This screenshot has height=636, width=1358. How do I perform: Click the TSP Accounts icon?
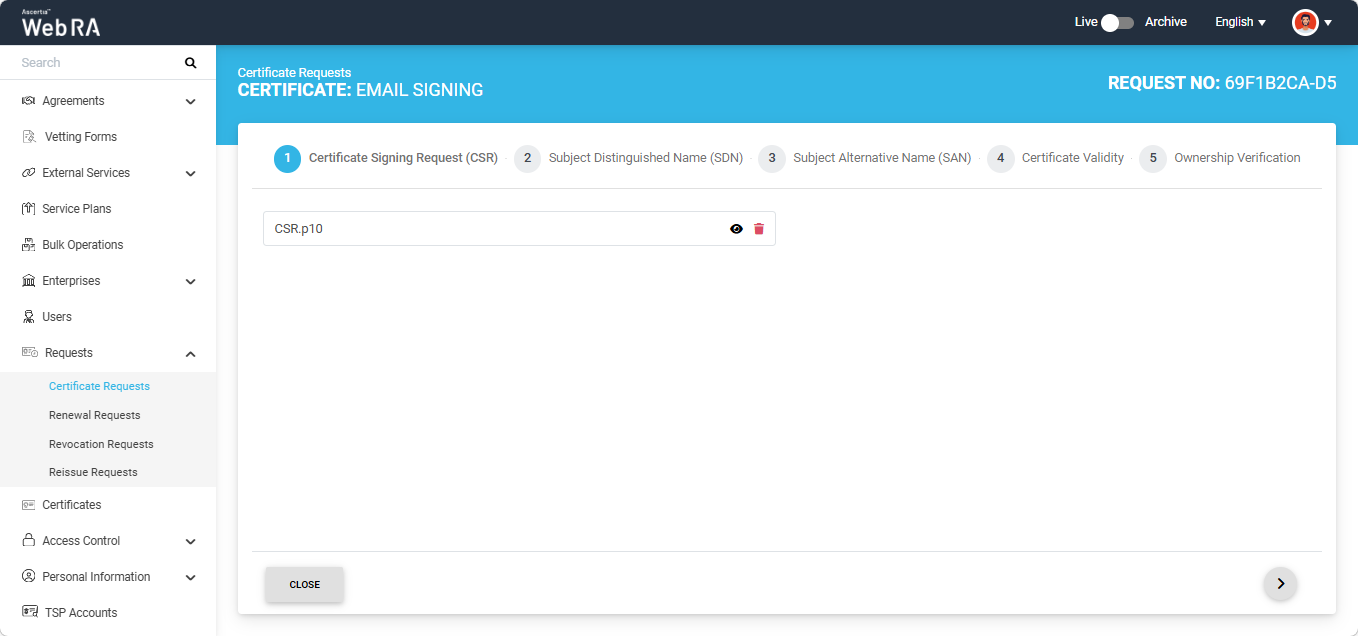[x=30, y=612]
